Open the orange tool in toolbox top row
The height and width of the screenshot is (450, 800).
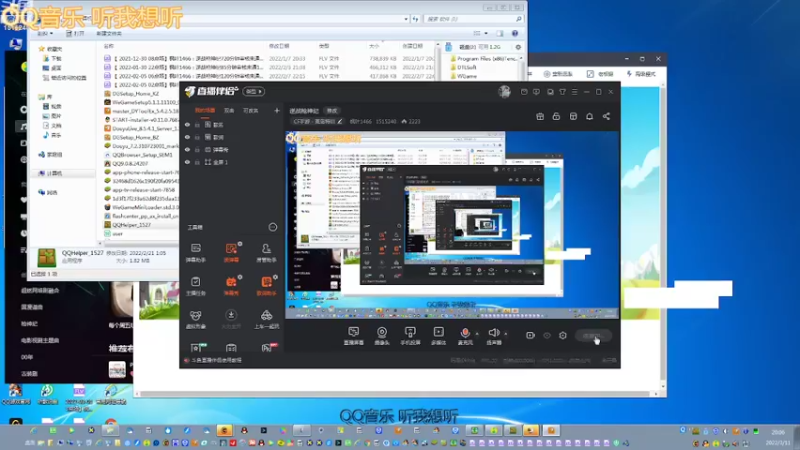[x=231, y=253]
